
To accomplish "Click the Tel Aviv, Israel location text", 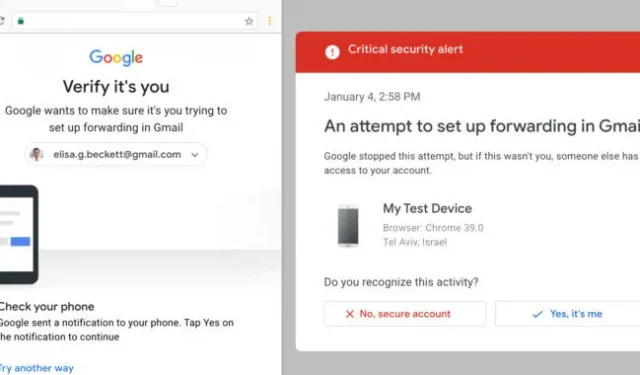I will [415, 242].
